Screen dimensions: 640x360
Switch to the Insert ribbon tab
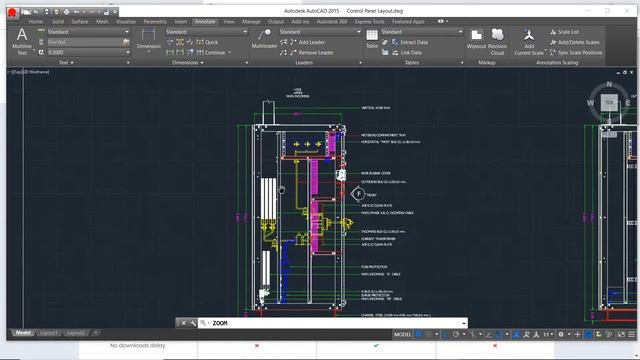[x=181, y=22]
